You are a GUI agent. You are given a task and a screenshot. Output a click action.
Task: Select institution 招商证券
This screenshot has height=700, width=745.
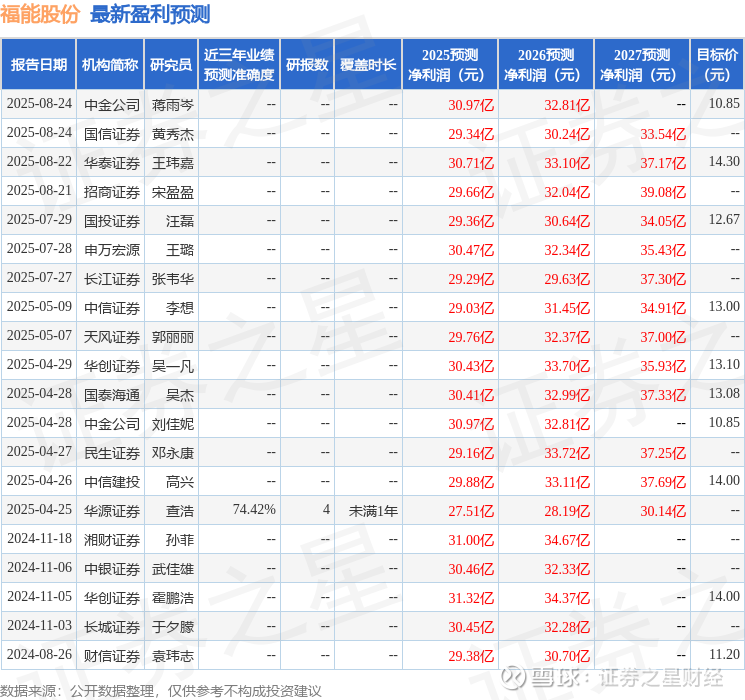coord(112,192)
